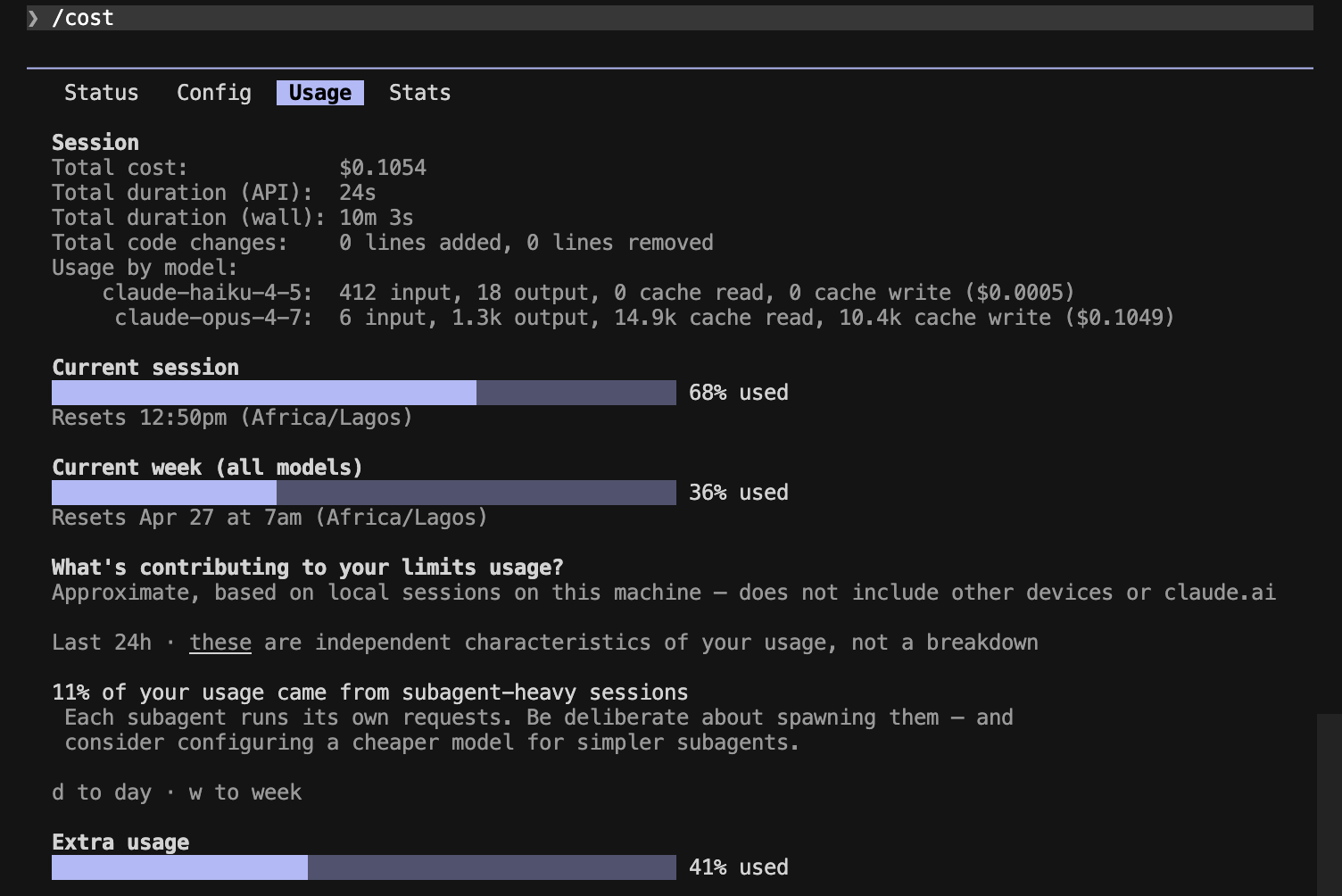Click the "d to day" shortcut hint

102,792
